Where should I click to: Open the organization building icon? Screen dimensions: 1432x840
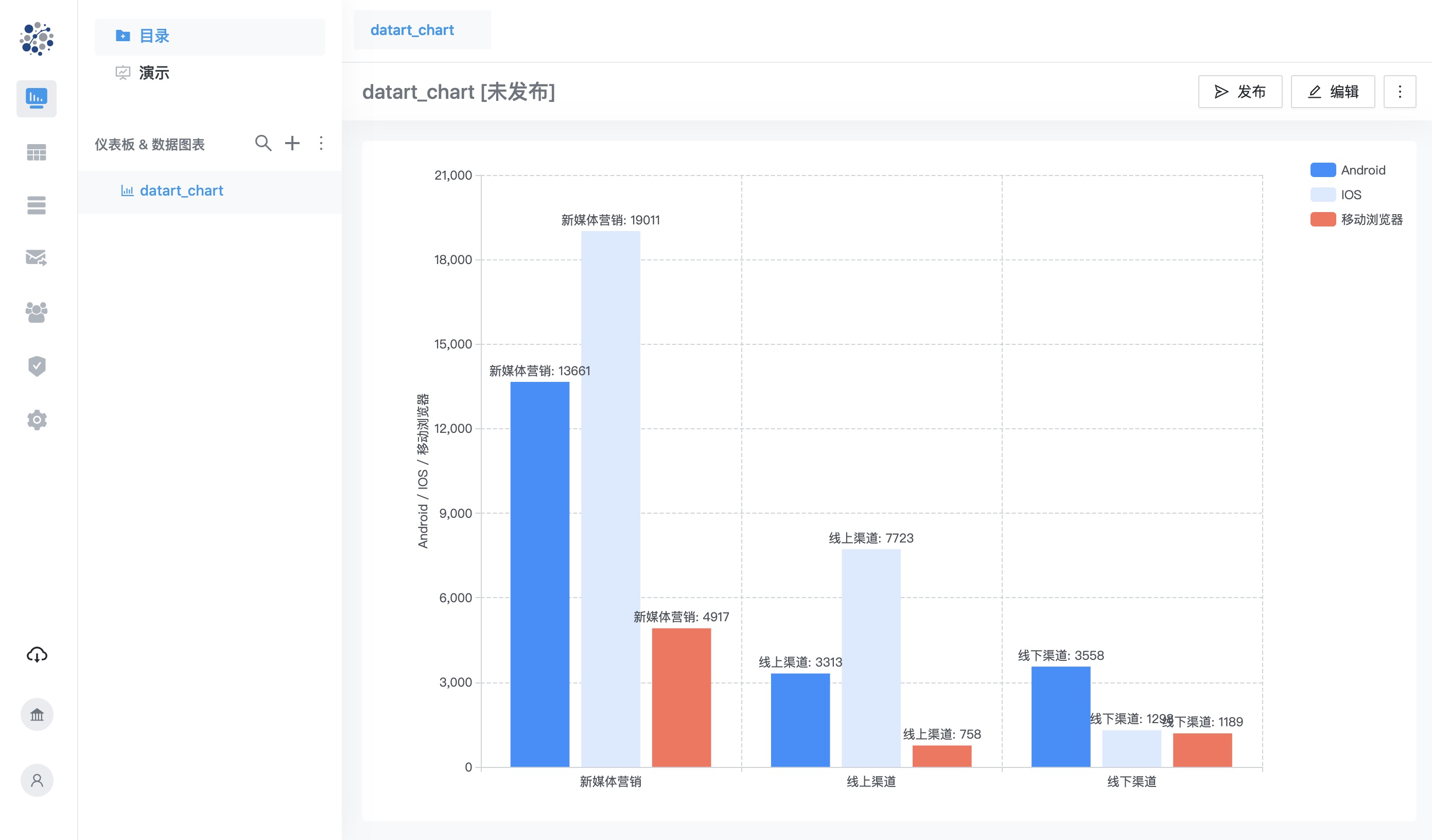37,714
